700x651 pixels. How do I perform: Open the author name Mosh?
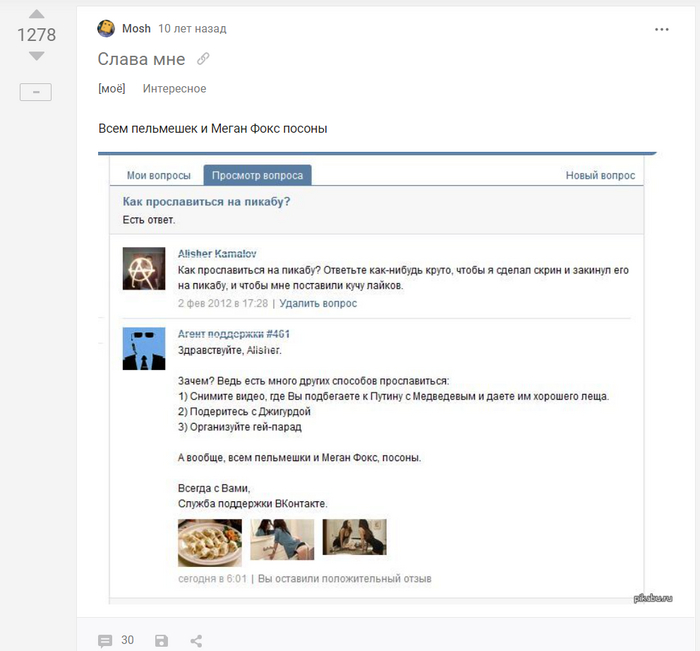[x=136, y=29]
